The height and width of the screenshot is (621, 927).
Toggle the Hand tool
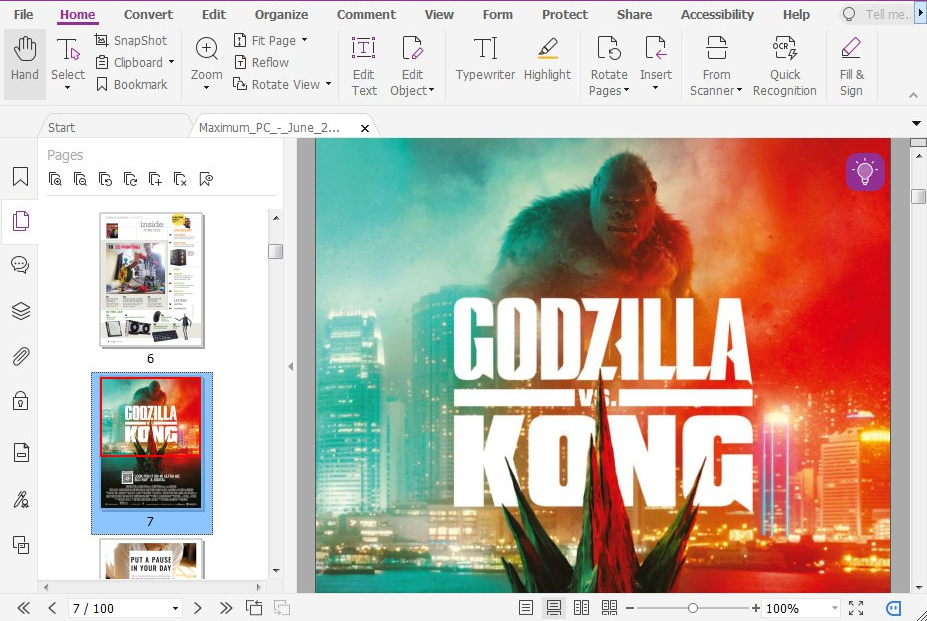(22, 63)
